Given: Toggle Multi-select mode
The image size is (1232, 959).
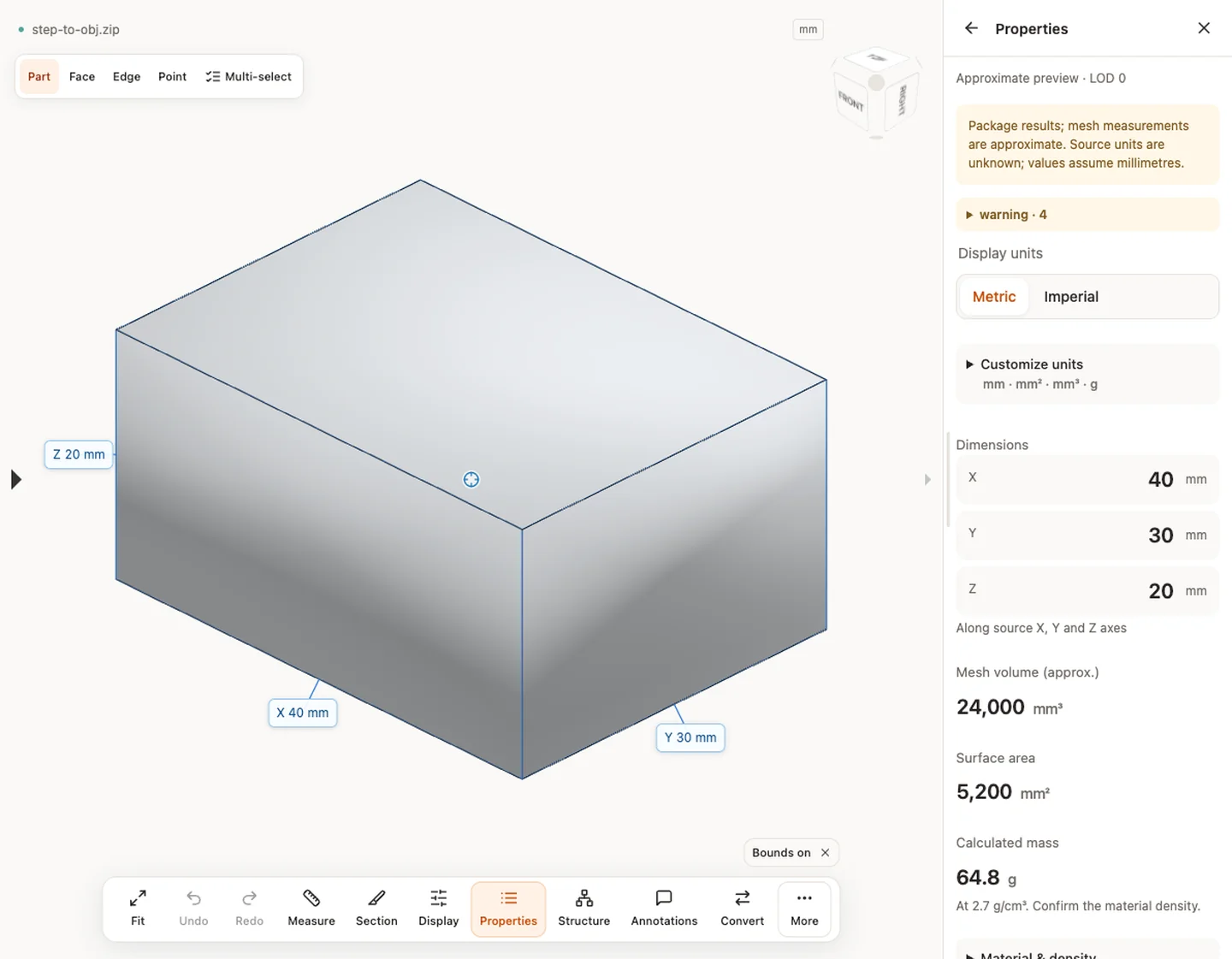Looking at the screenshot, I should point(249,76).
